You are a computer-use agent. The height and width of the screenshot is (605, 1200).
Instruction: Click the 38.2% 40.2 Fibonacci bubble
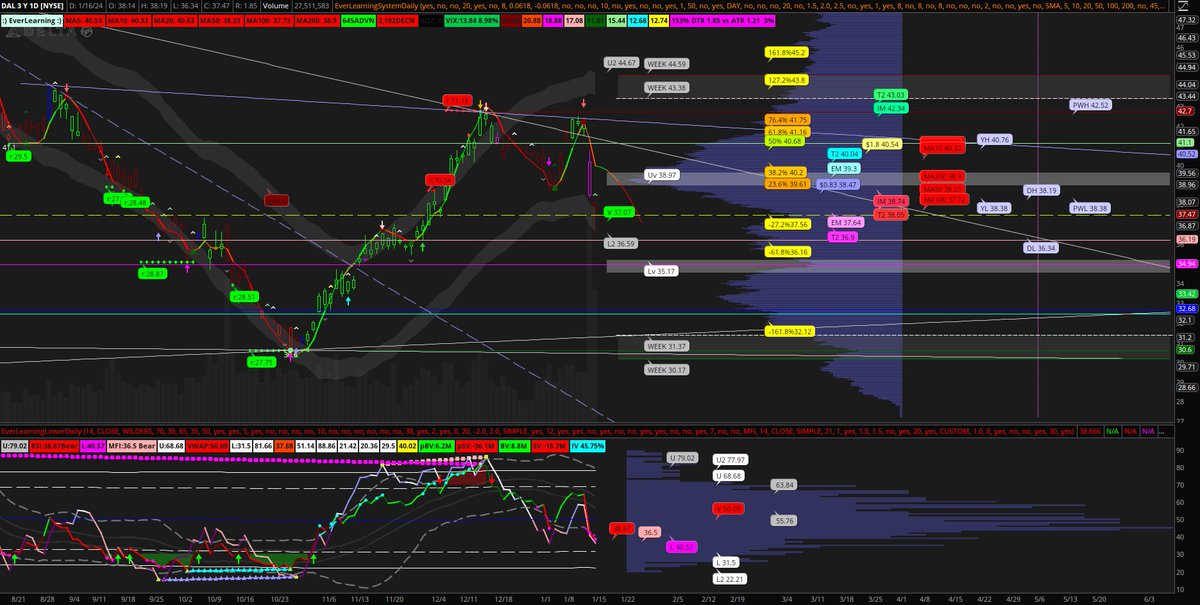tap(786, 171)
